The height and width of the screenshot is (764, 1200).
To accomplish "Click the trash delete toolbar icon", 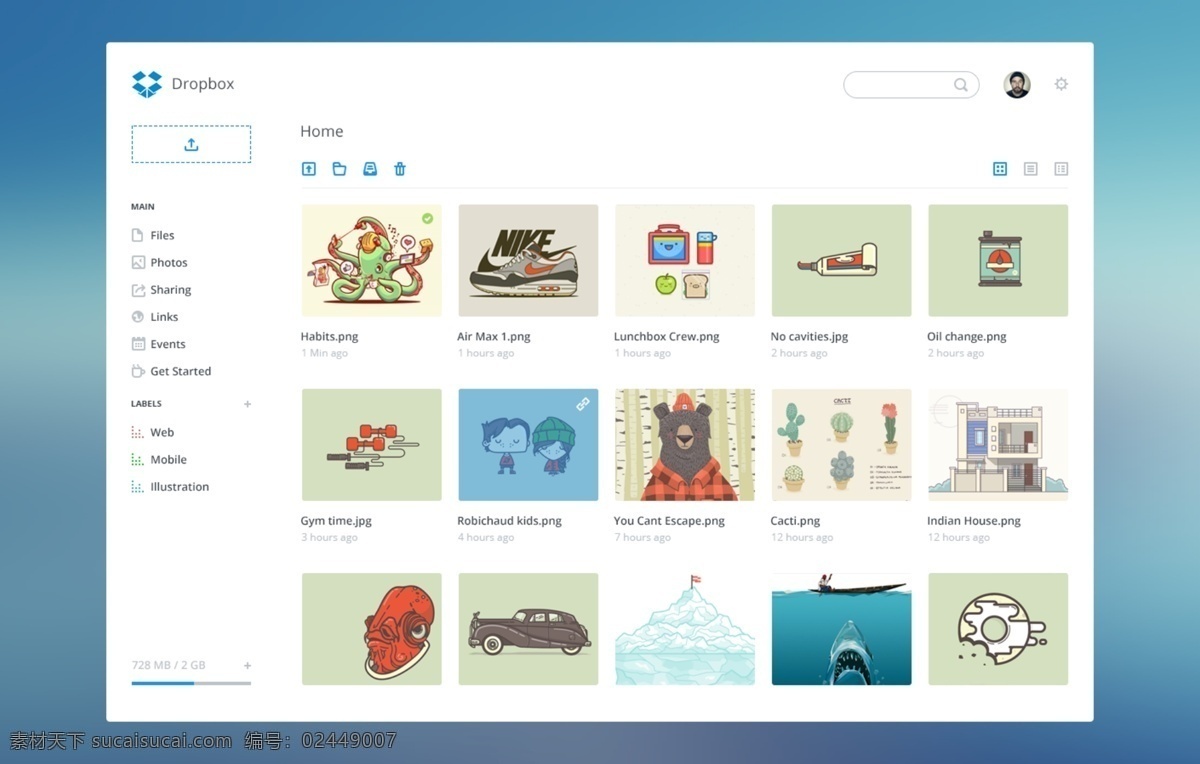I will click(x=400, y=169).
